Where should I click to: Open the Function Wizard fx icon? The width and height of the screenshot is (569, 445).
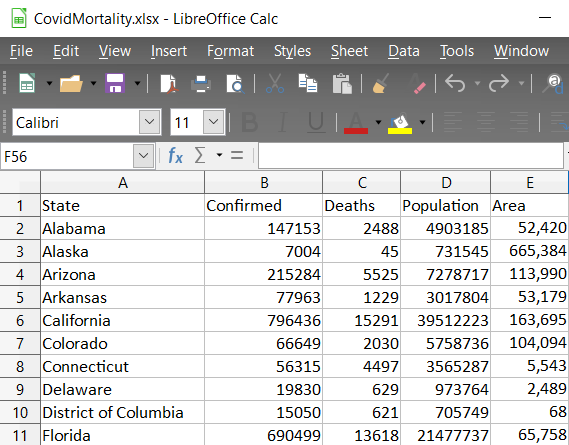click(175, 156)
